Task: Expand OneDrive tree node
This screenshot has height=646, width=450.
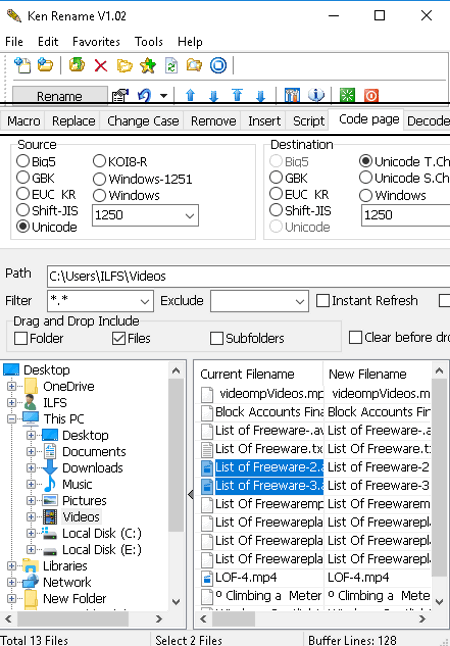Action: (12, 386)
